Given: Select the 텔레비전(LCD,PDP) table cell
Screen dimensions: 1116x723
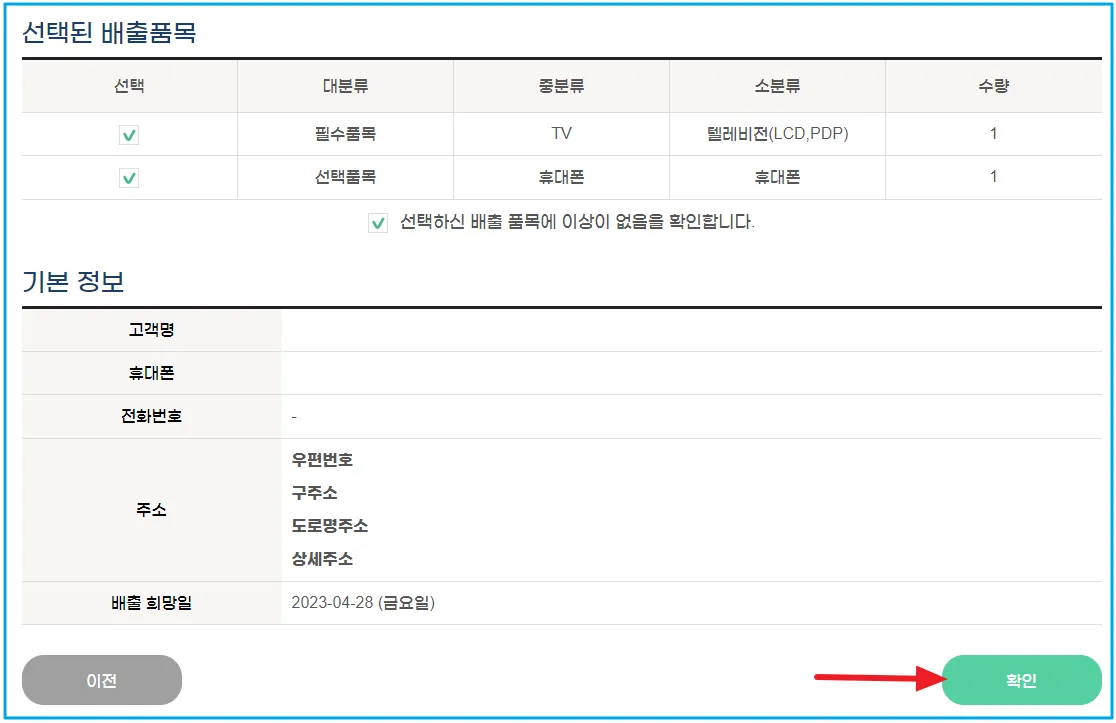Looking at the screenshot, I should click(776, 134).
